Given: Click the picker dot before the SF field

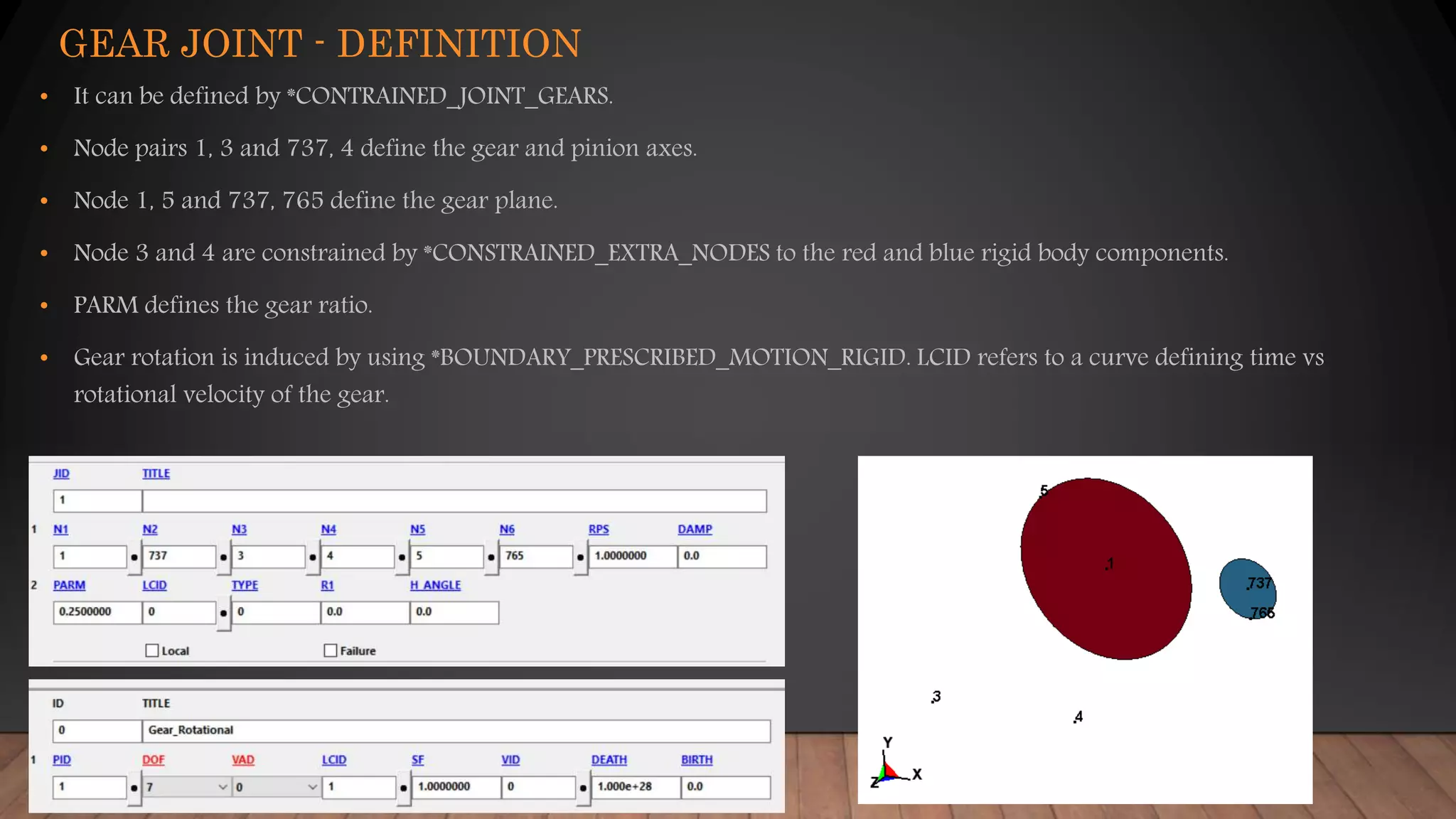Looking at the screenshot, I should [403, 788].
